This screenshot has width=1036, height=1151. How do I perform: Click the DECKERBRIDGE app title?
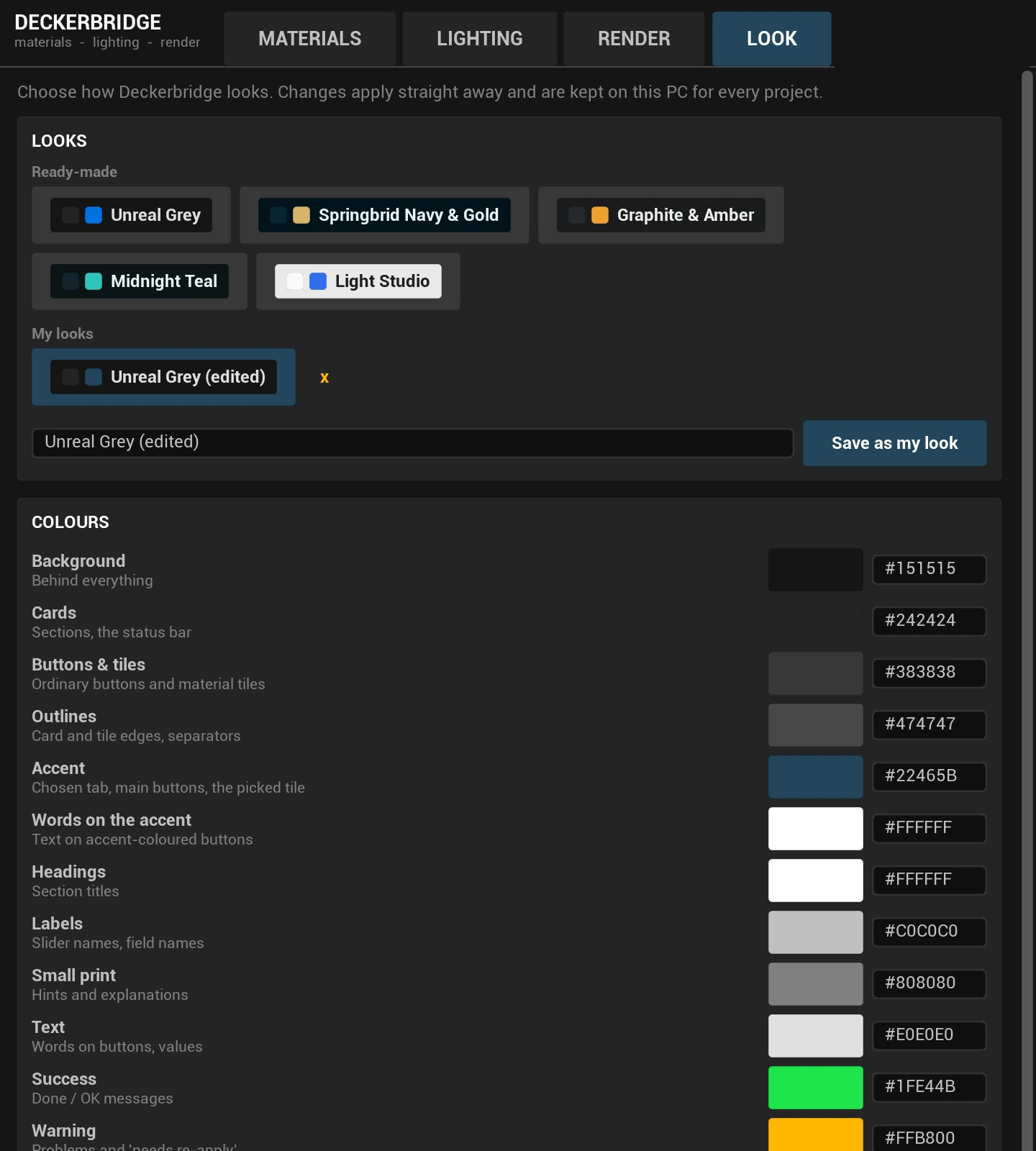(x=88, y=22)
